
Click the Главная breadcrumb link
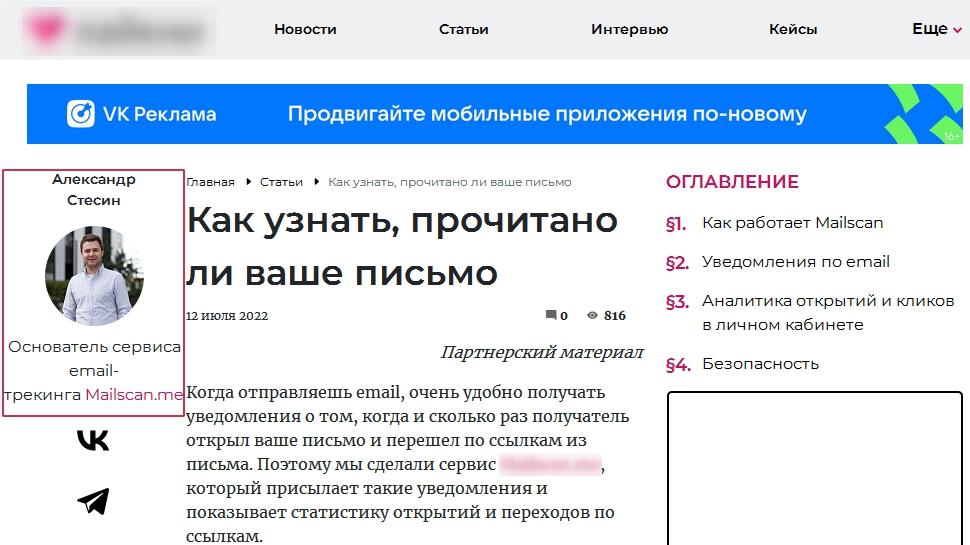coord(210,182)
